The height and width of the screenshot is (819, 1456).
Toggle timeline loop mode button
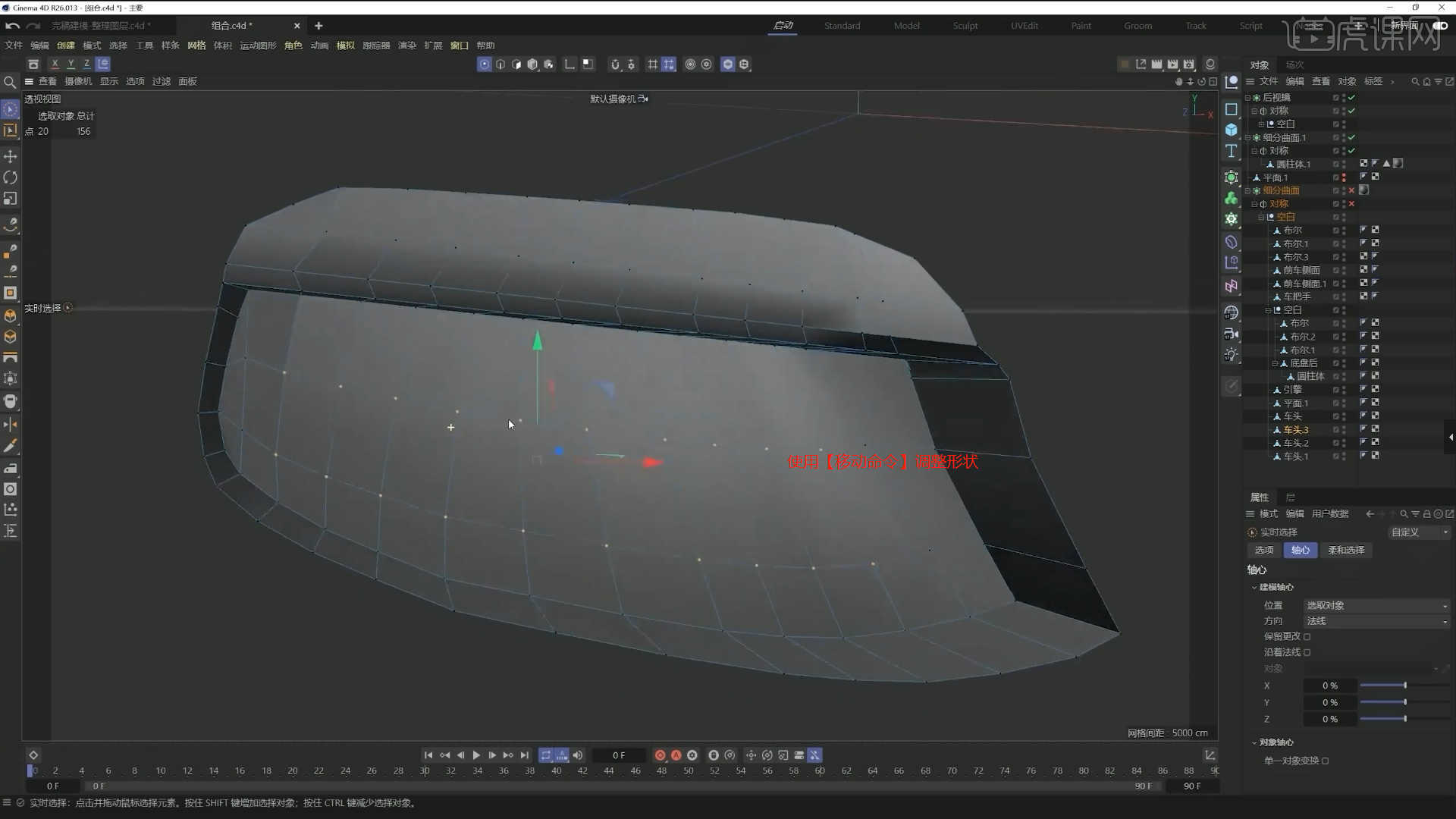[546, 755]
